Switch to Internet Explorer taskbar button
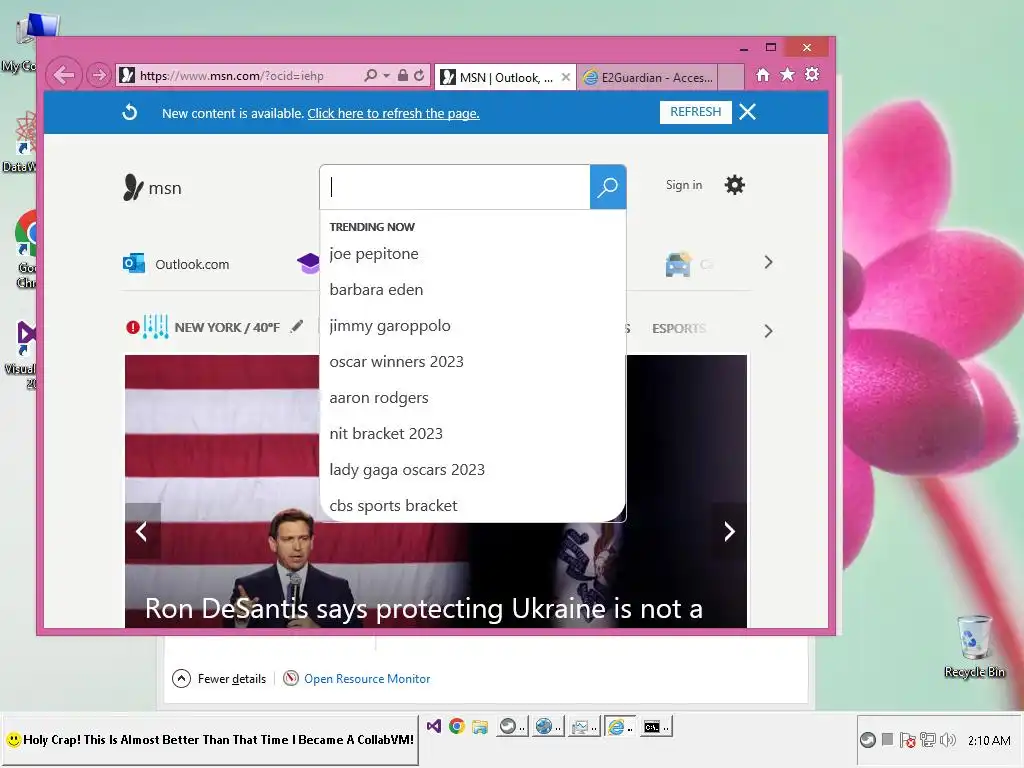The width and height of the screenshot is (1024, 768). pos(618,726)
